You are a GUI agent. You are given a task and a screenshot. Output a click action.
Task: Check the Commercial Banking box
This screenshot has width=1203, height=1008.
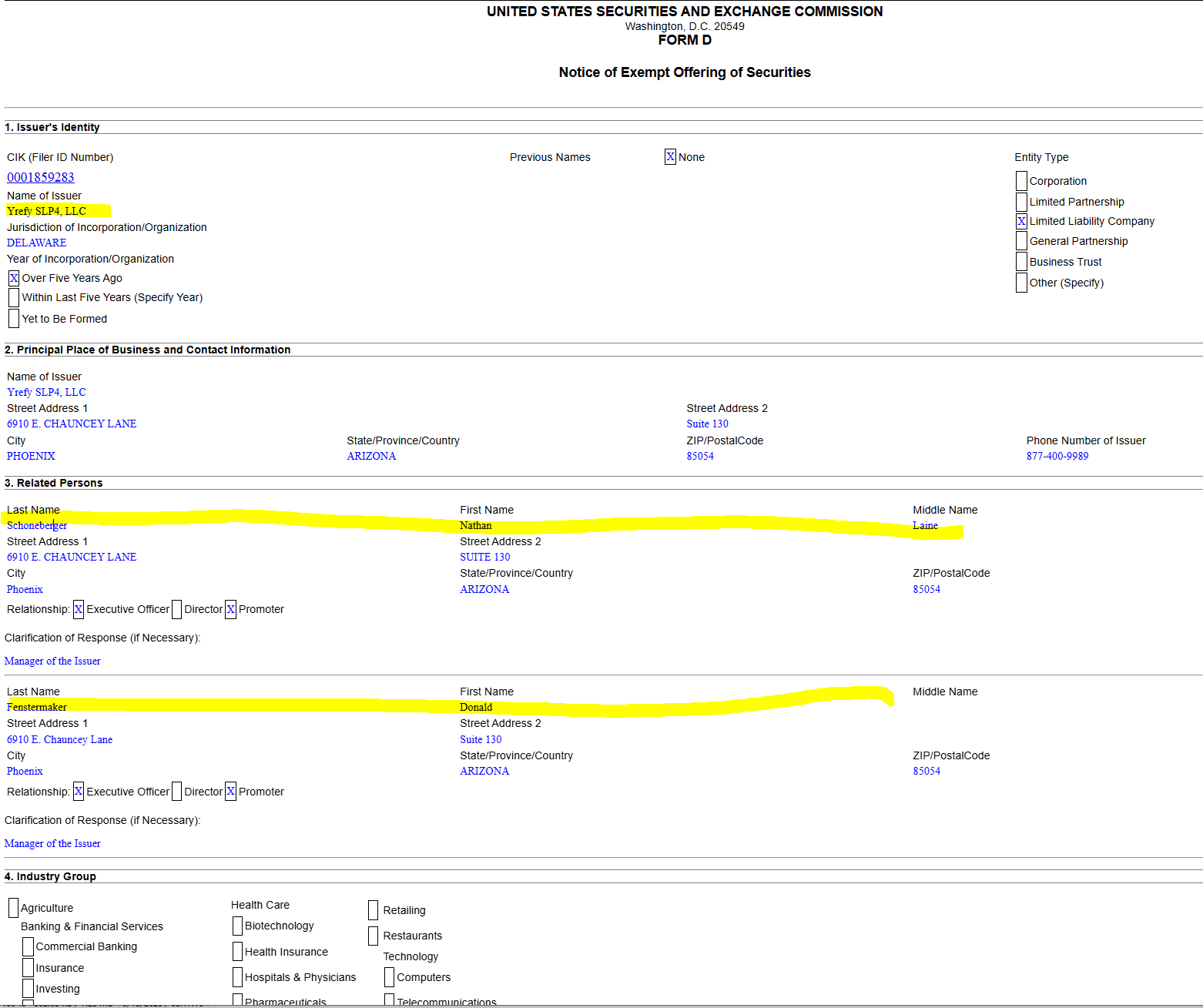click(28, 946)
